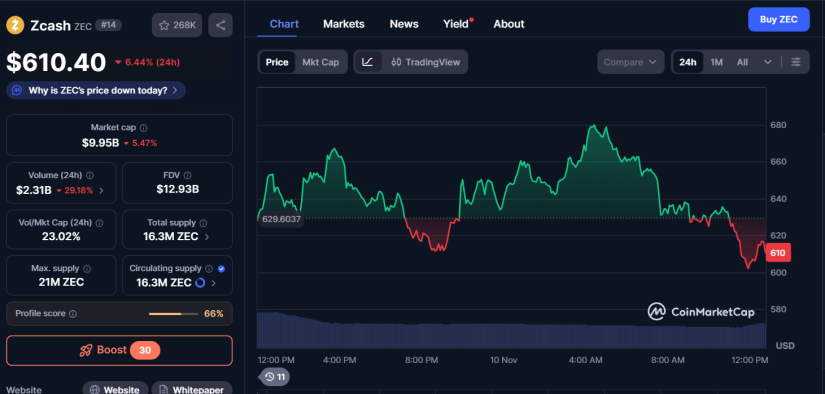This screenshot has height=394, width=825.
Task: Switch to the Yield tab
Action: 456,24
